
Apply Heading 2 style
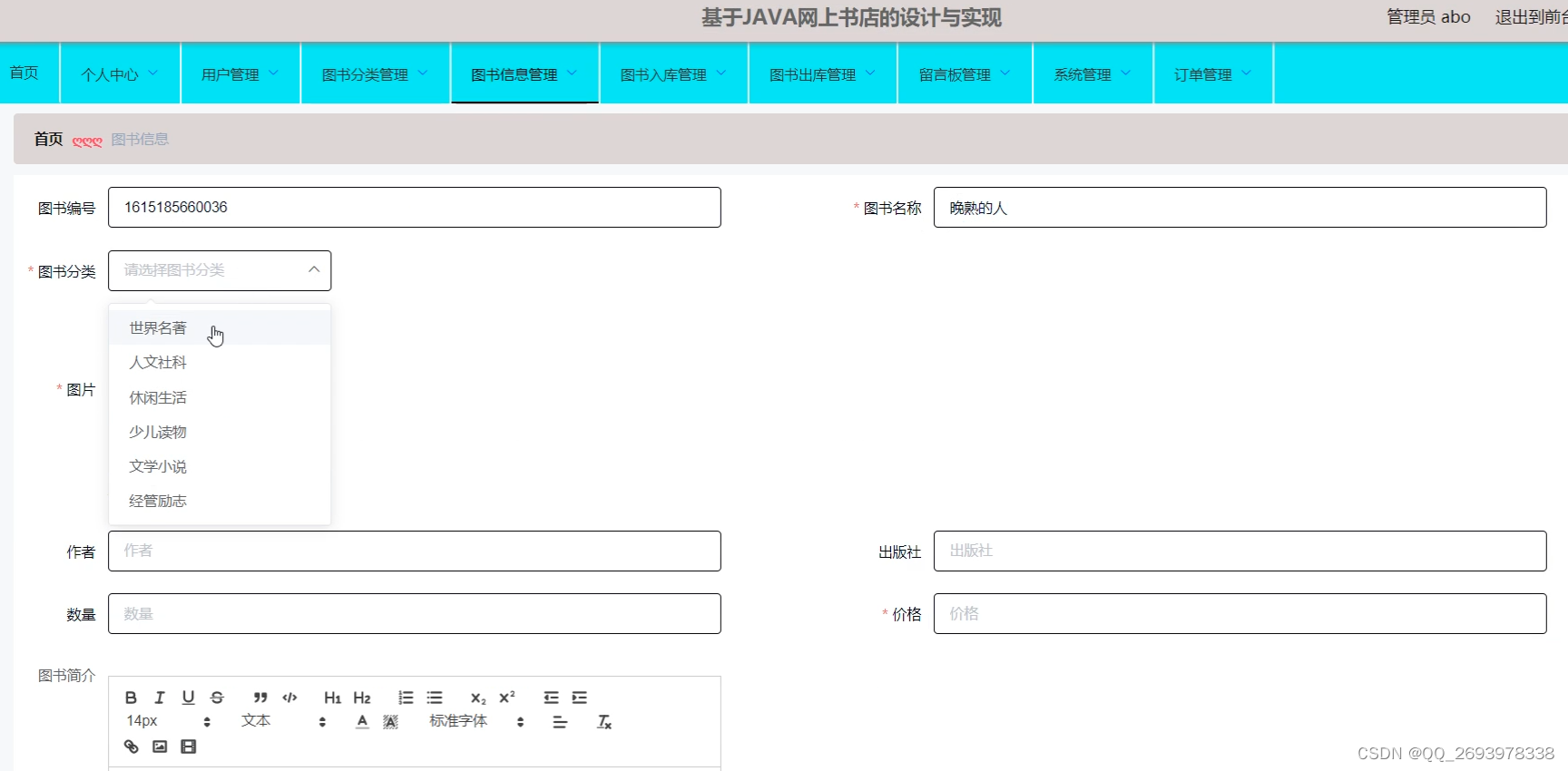pyautogui.click(x=362, y=698)
